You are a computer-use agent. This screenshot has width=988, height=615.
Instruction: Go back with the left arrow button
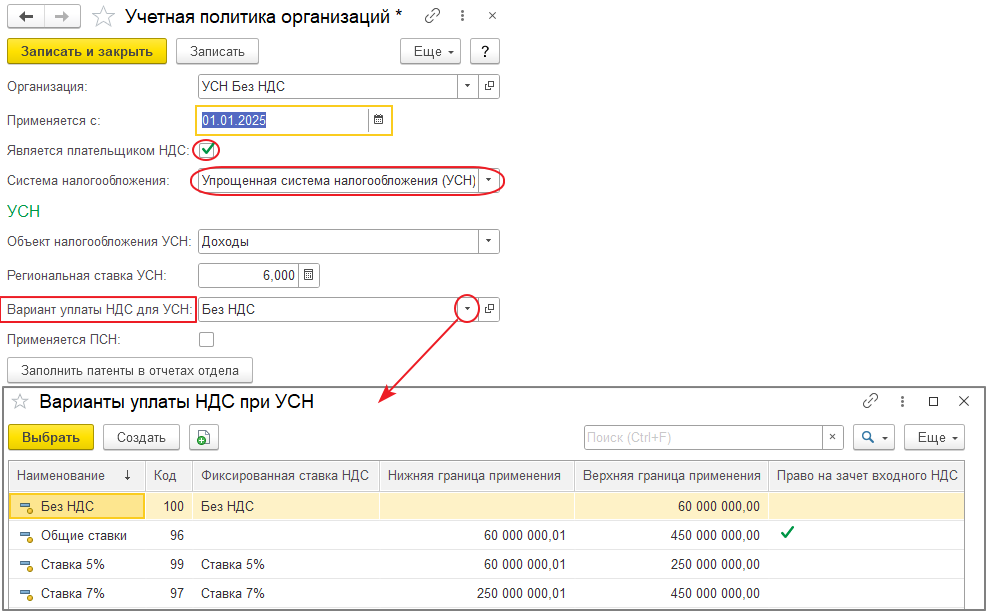pos(26,16)
